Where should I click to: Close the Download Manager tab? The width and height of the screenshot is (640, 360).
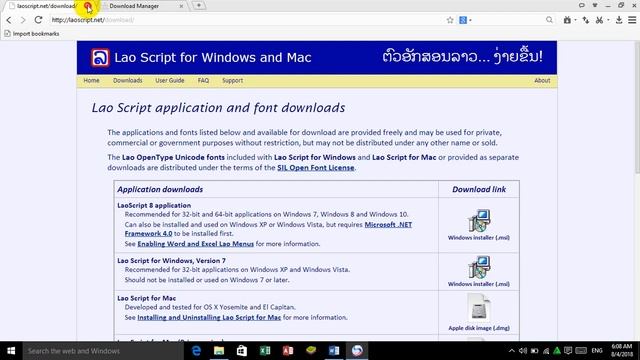click(181, 6)
